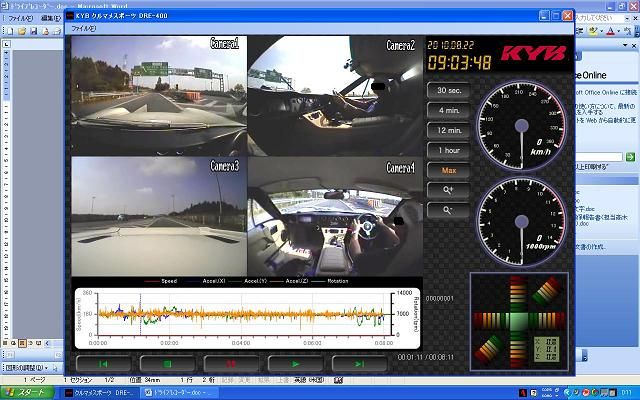Open the 編集 menu in Microsoft Word
Image resolution: width=640 pixels, height=400 pixels.
point(51,18)
